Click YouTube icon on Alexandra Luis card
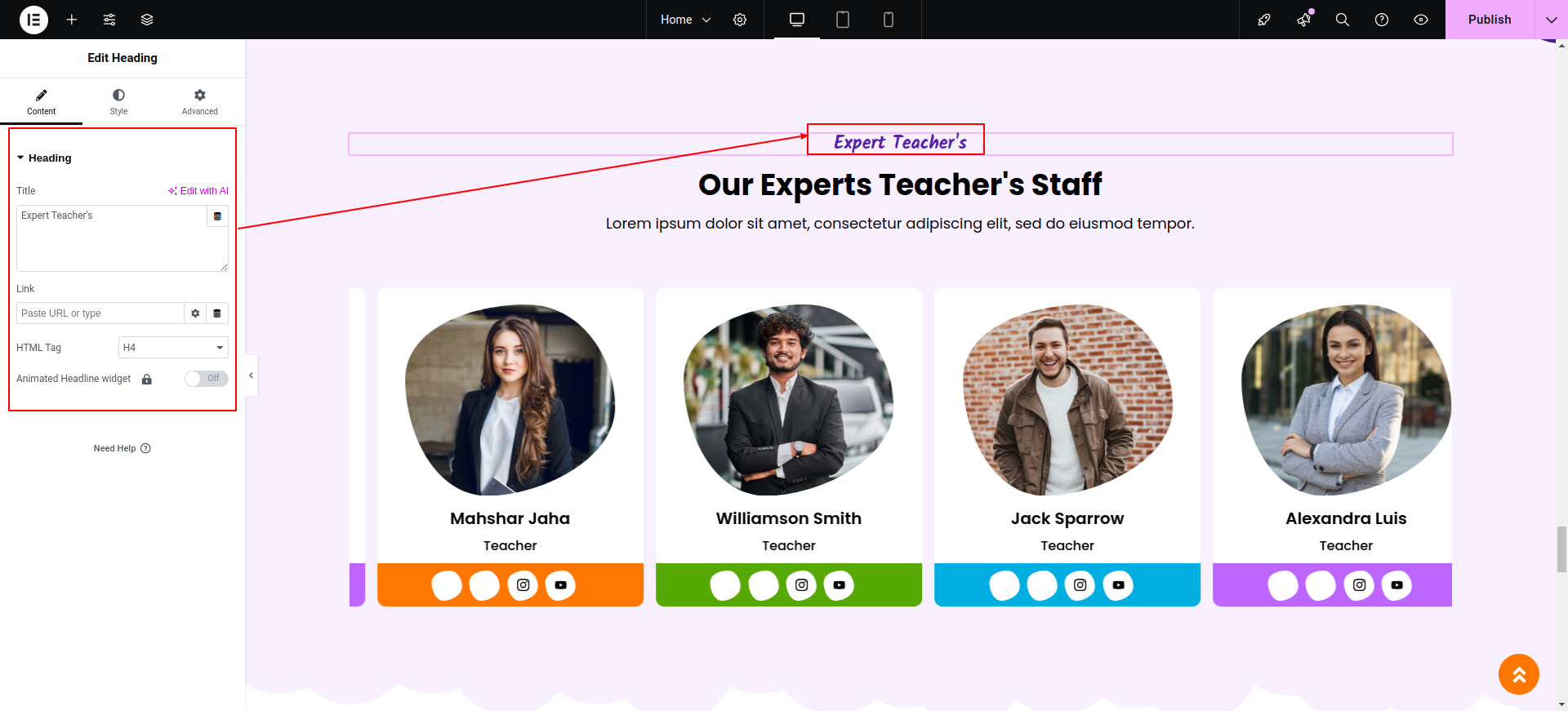This screenshot has height=711, width=1568. coord(1396,585)
